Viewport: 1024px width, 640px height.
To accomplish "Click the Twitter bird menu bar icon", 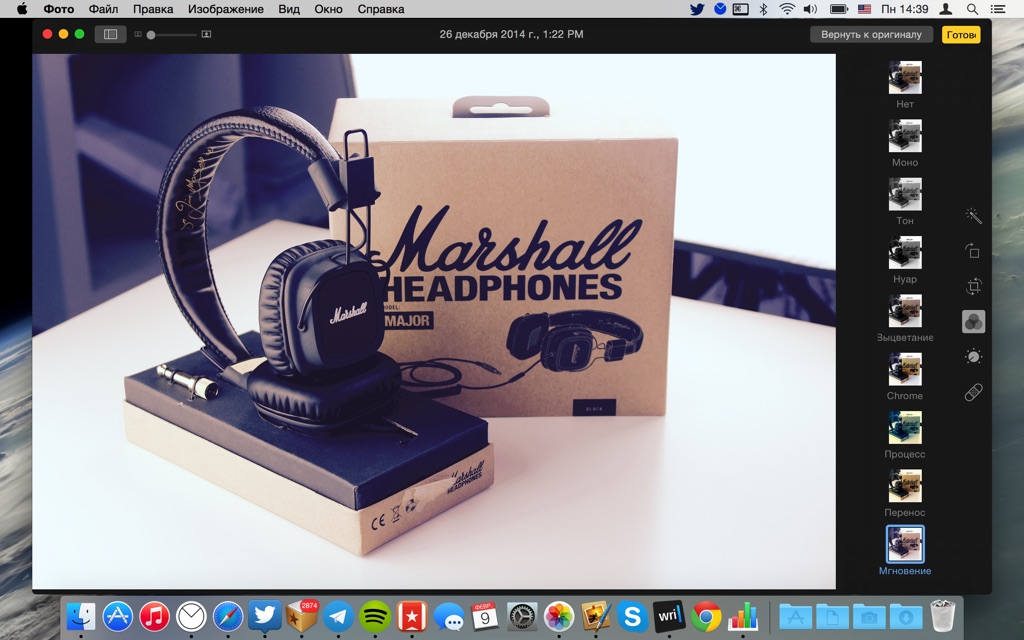I will point(697,9).
